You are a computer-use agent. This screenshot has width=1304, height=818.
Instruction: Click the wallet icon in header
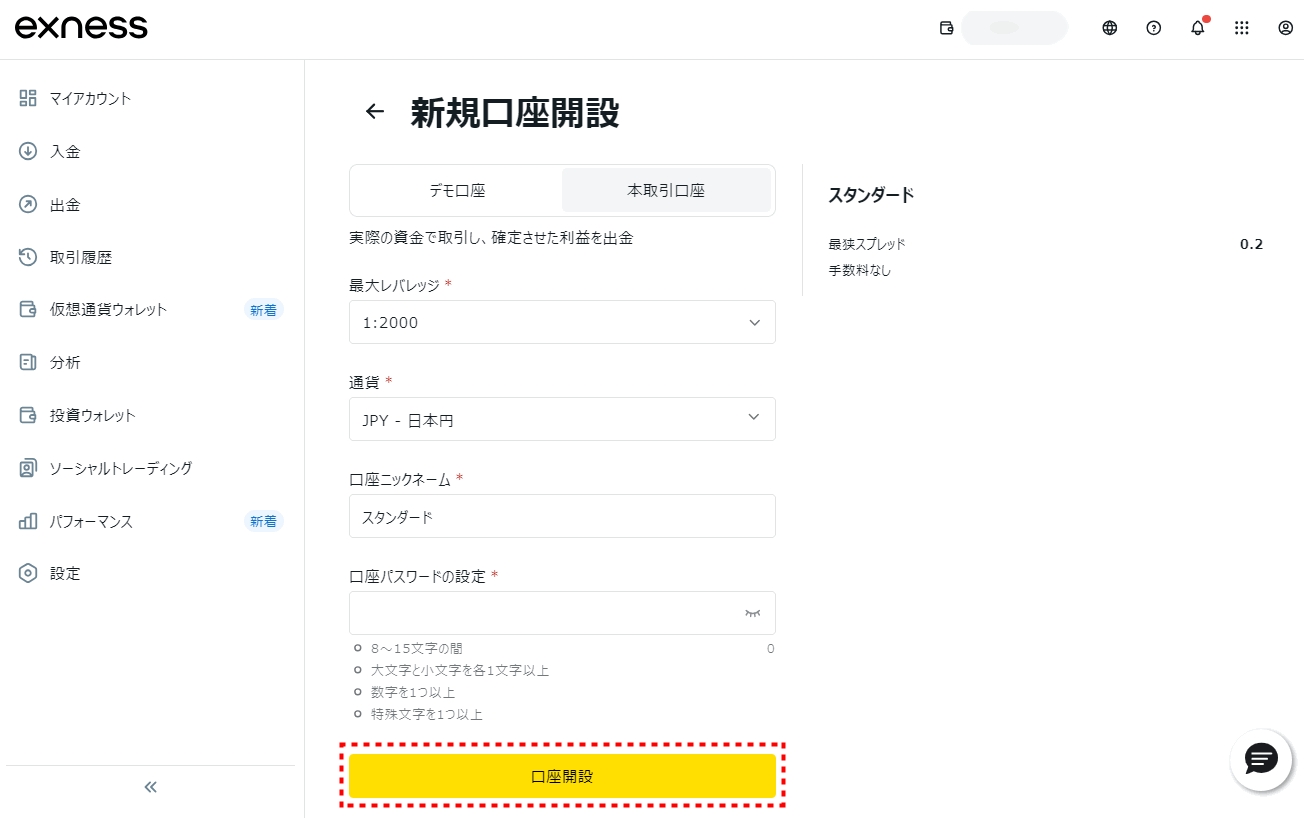946,28
